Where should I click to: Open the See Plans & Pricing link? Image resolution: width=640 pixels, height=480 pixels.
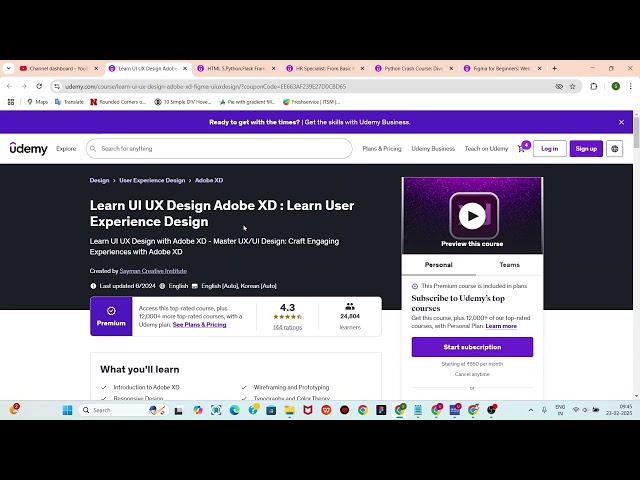tap(199, 324)
